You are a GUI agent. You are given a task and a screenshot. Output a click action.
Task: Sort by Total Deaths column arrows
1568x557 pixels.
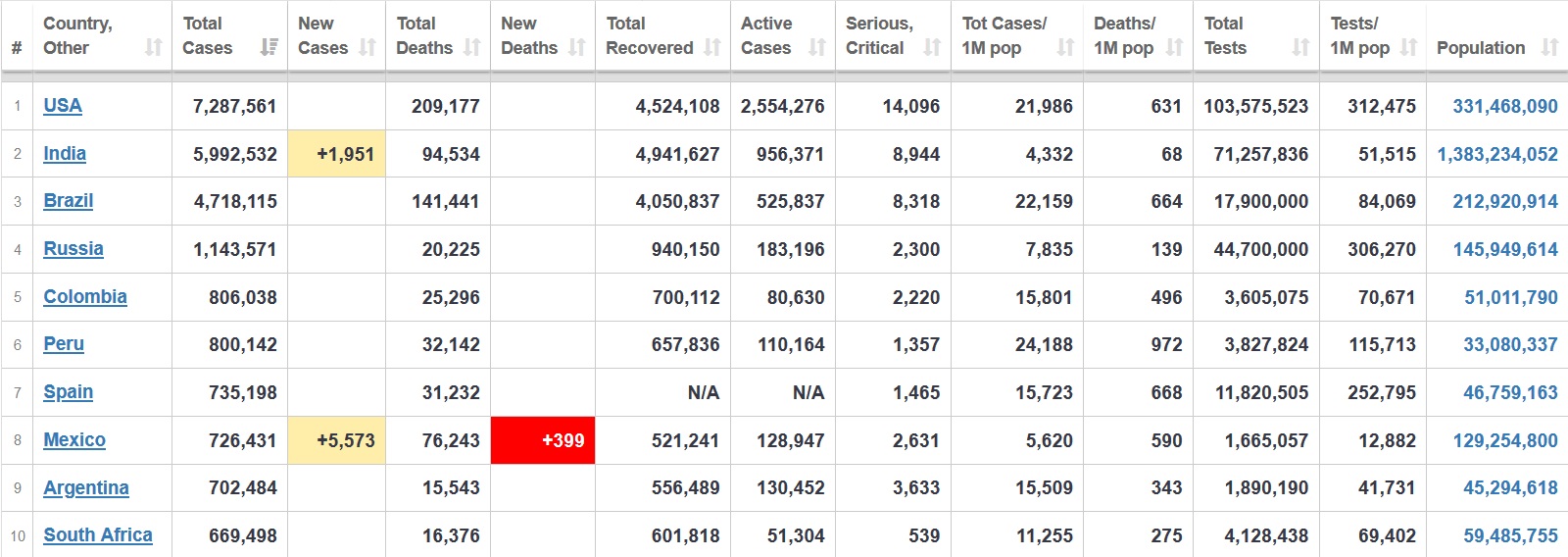click(x=472, y=47)
